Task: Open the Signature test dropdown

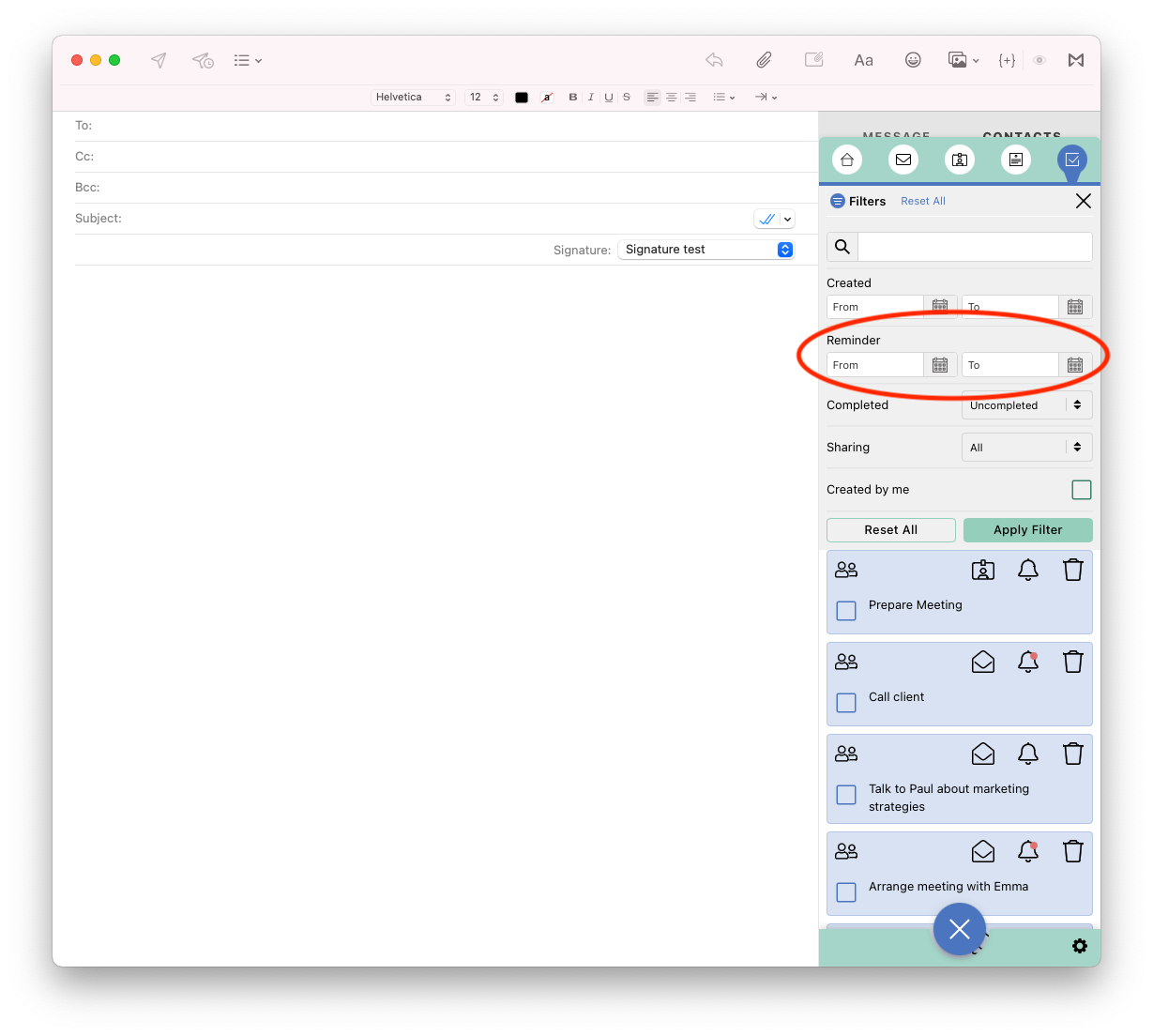Action: click(x=706, y=250)
